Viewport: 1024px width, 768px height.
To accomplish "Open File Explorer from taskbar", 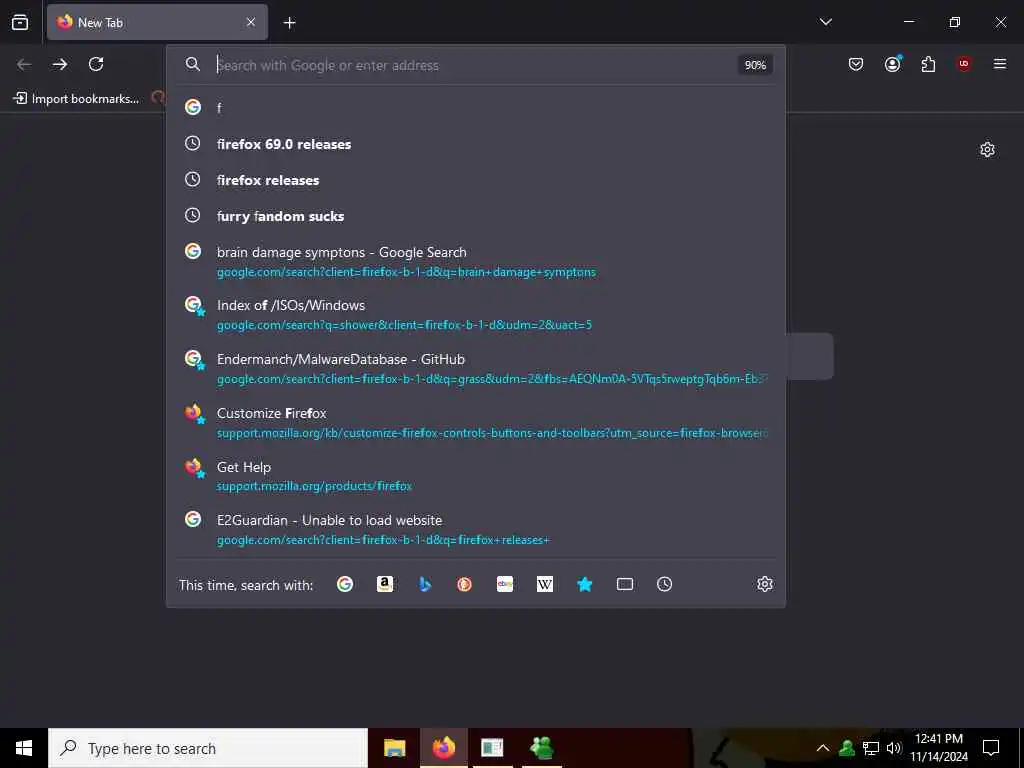I will click(394, 748).
